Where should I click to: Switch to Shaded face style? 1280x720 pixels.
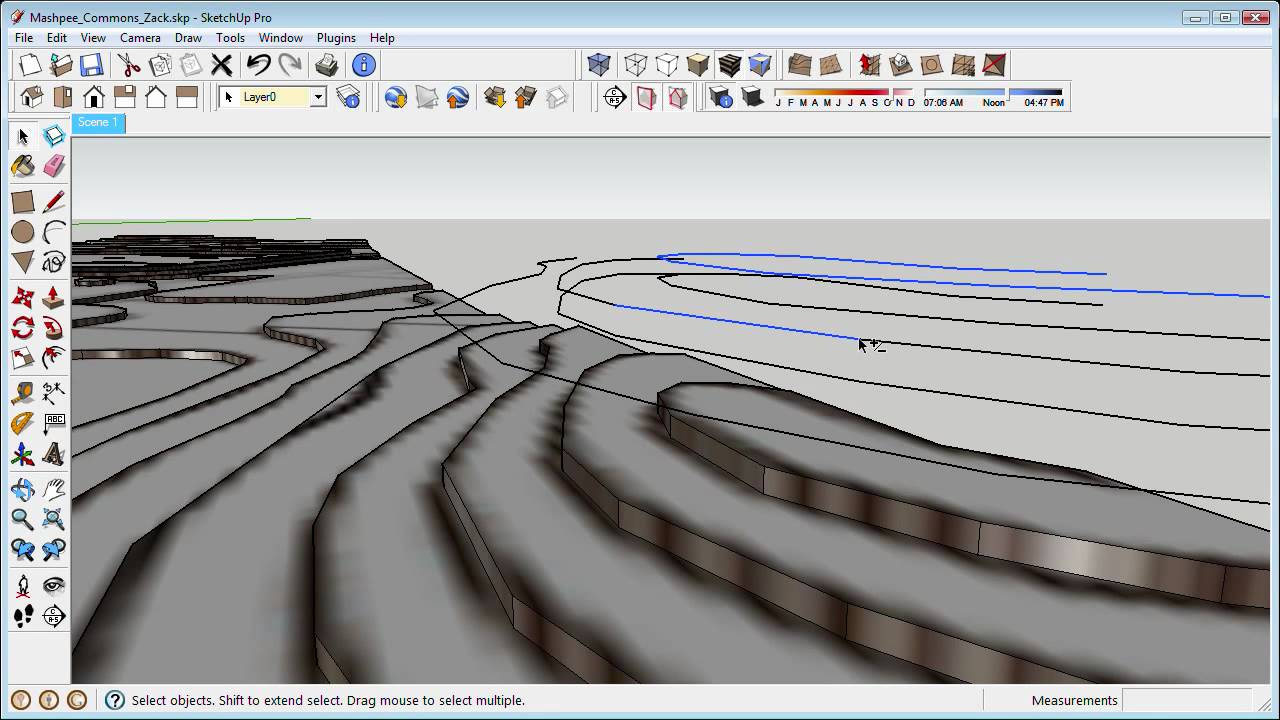(698, 65)
